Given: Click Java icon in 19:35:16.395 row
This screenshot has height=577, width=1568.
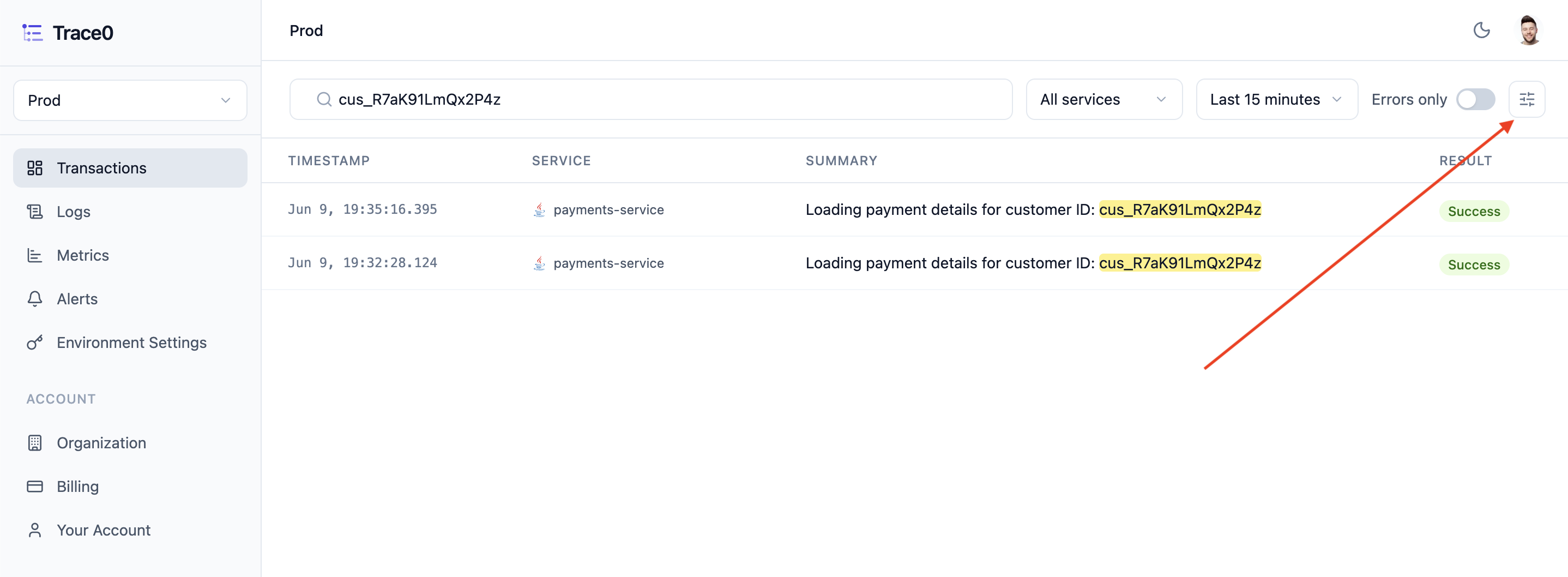Looking at the screenshot, I should (x=539, y=210).
